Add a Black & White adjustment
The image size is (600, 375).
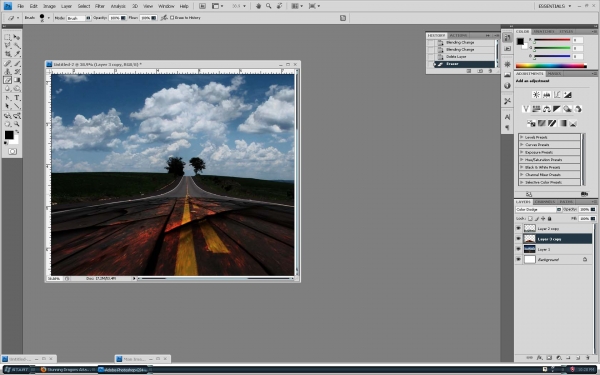(x=557, y=109)
